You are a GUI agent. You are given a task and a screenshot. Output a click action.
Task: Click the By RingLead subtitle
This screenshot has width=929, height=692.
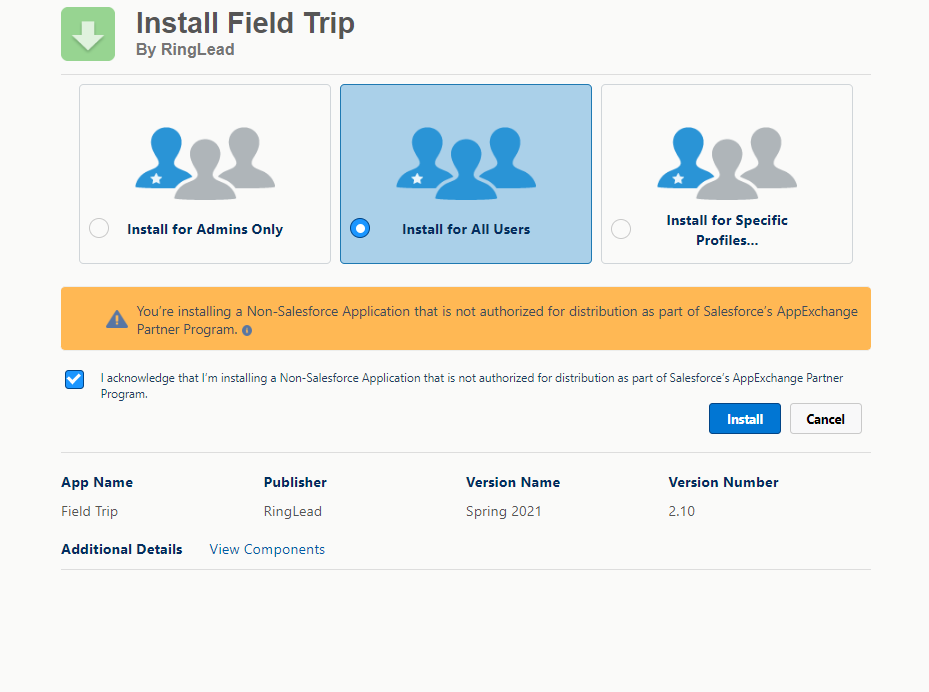(x=185, y=49)
